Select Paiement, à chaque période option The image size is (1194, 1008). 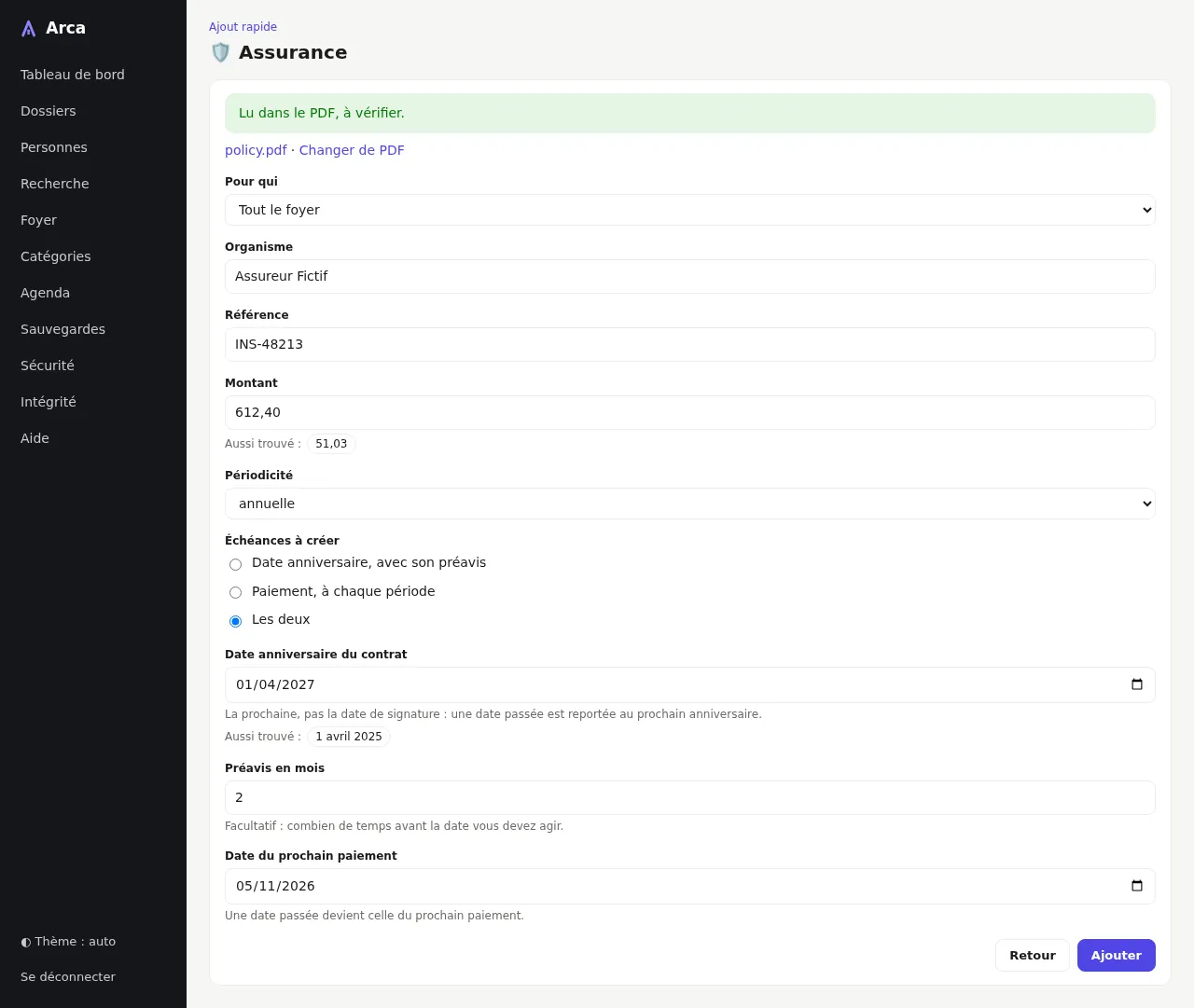pos(235,593)
